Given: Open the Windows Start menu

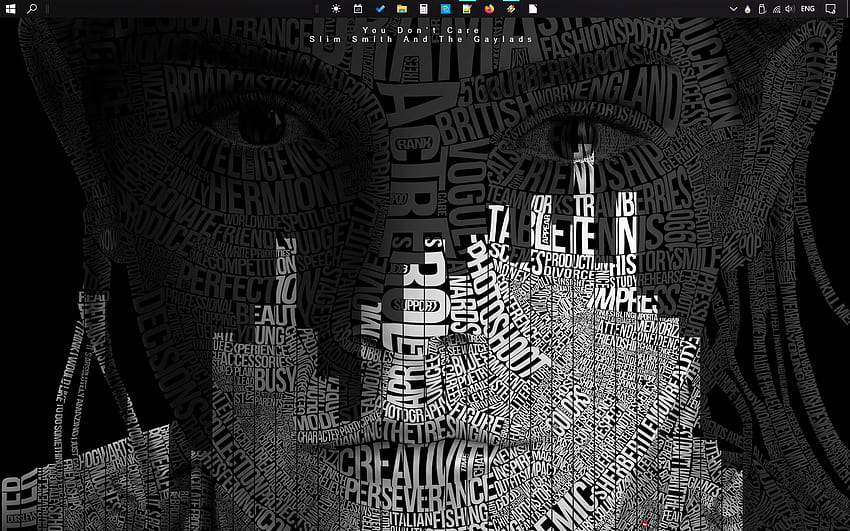Looking at the screenshot, I should click(10, 9).
